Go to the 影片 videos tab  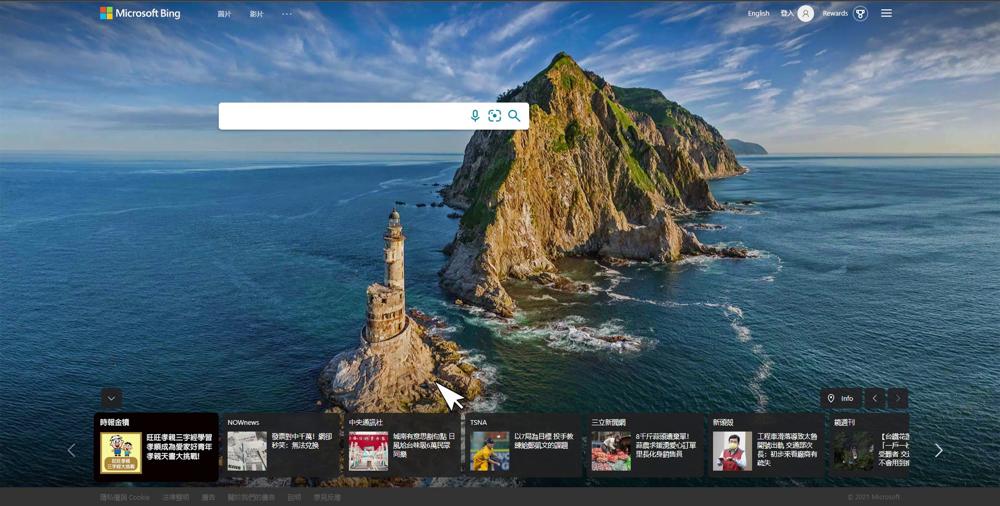pyautogui.click(x=256, y=14)
